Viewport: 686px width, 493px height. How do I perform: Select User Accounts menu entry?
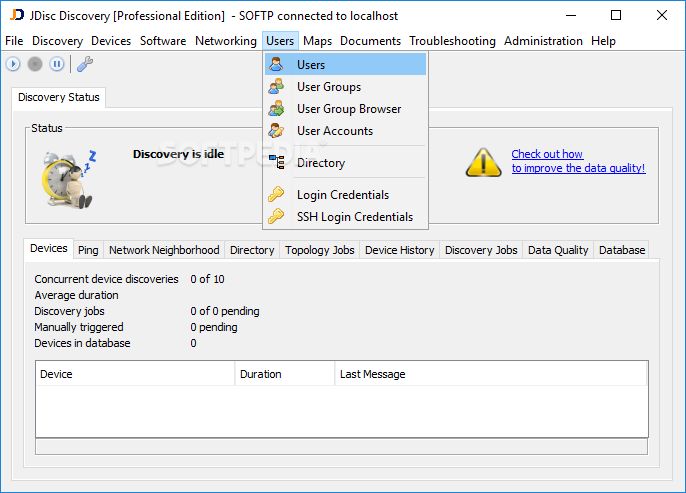pyautogui.click(x=345, y=130)
